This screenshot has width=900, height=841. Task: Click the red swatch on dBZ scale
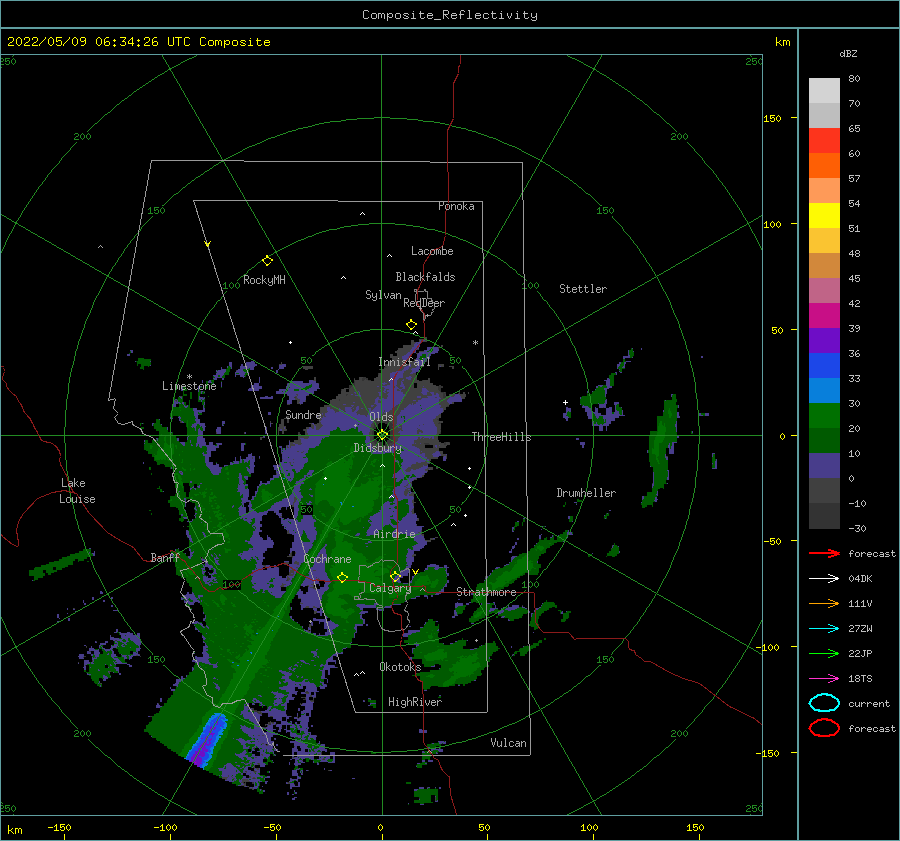(x=824, y=141)
